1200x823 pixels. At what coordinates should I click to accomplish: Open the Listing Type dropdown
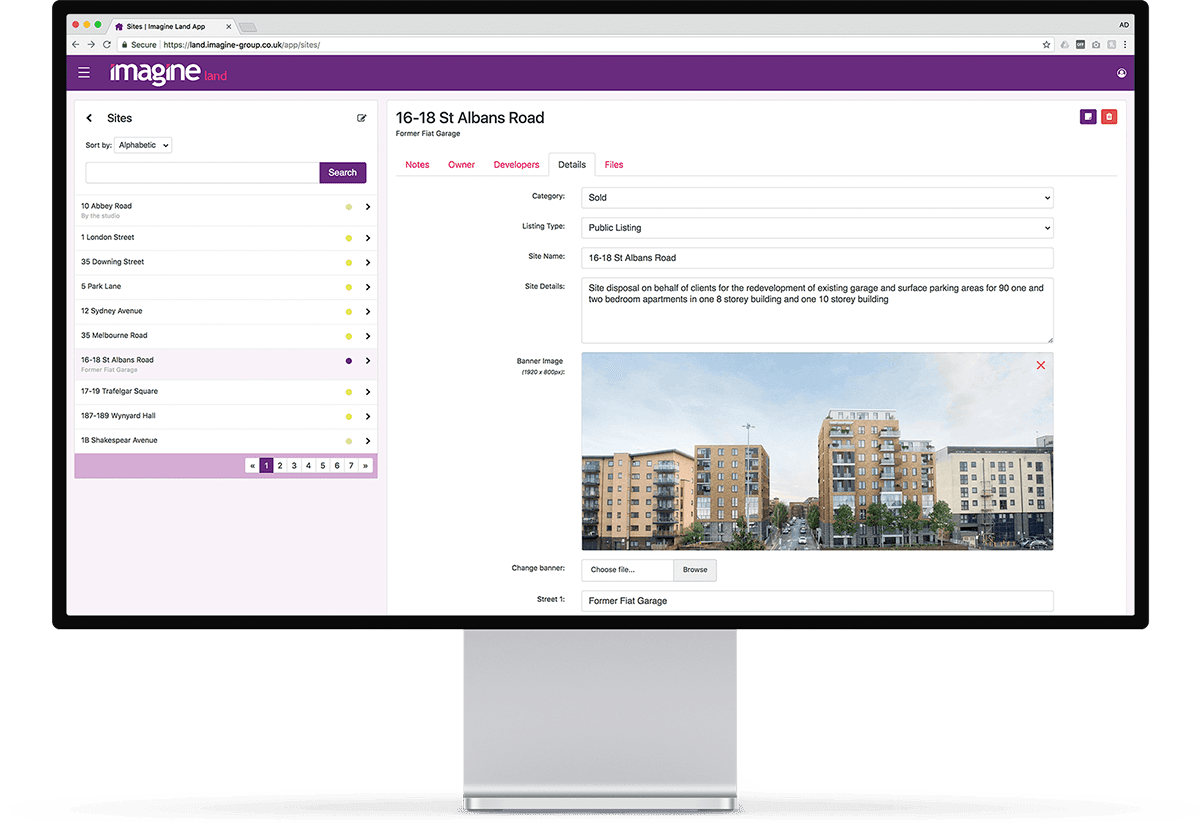(x=817, y=227)
